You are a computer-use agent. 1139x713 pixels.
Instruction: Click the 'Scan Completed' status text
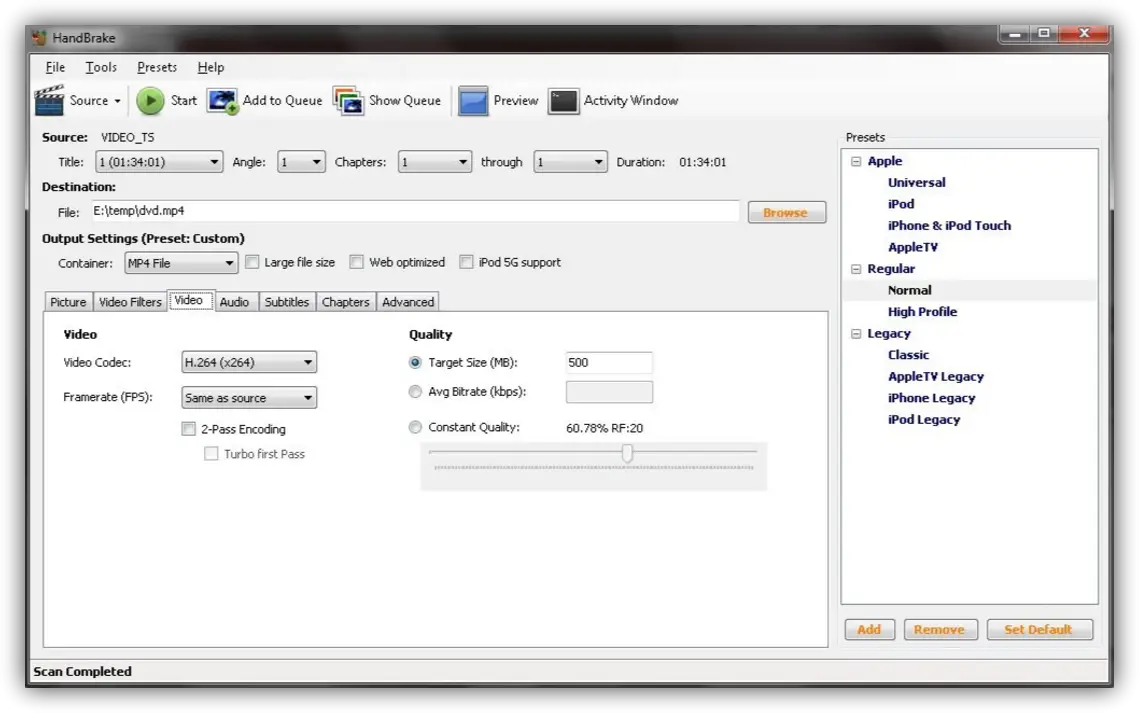click(x=83, y=672)
